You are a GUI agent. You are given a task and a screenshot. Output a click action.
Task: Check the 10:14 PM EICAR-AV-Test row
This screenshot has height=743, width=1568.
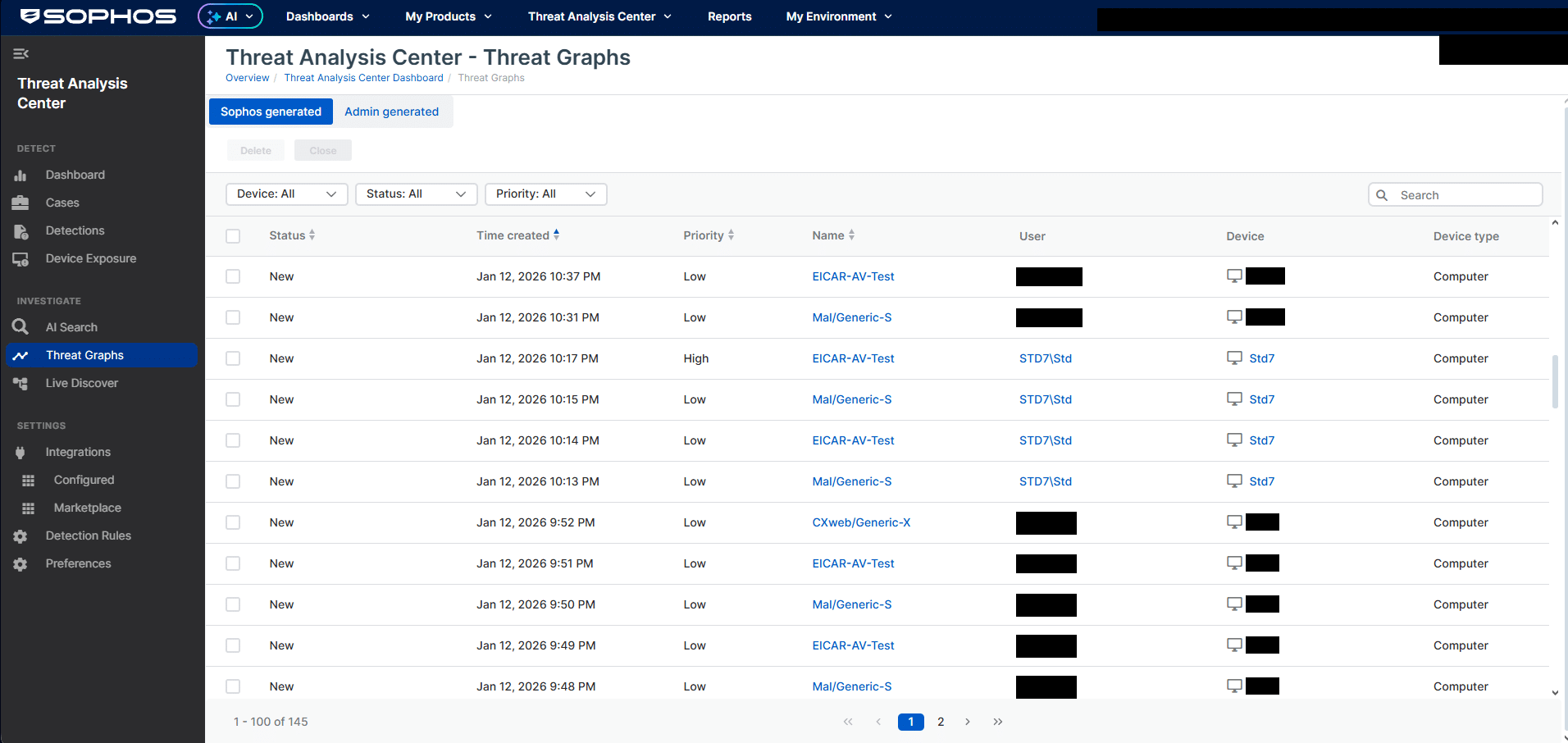233,440
